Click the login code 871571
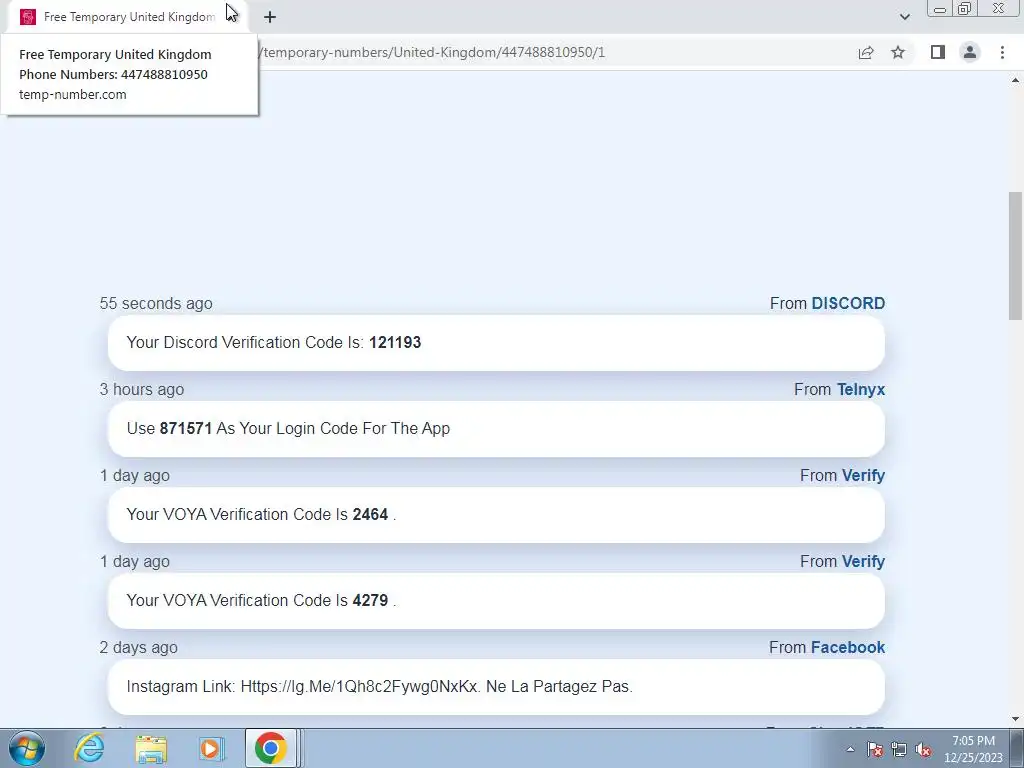The width and height of the screenshot is (1024, 768). 185,429
